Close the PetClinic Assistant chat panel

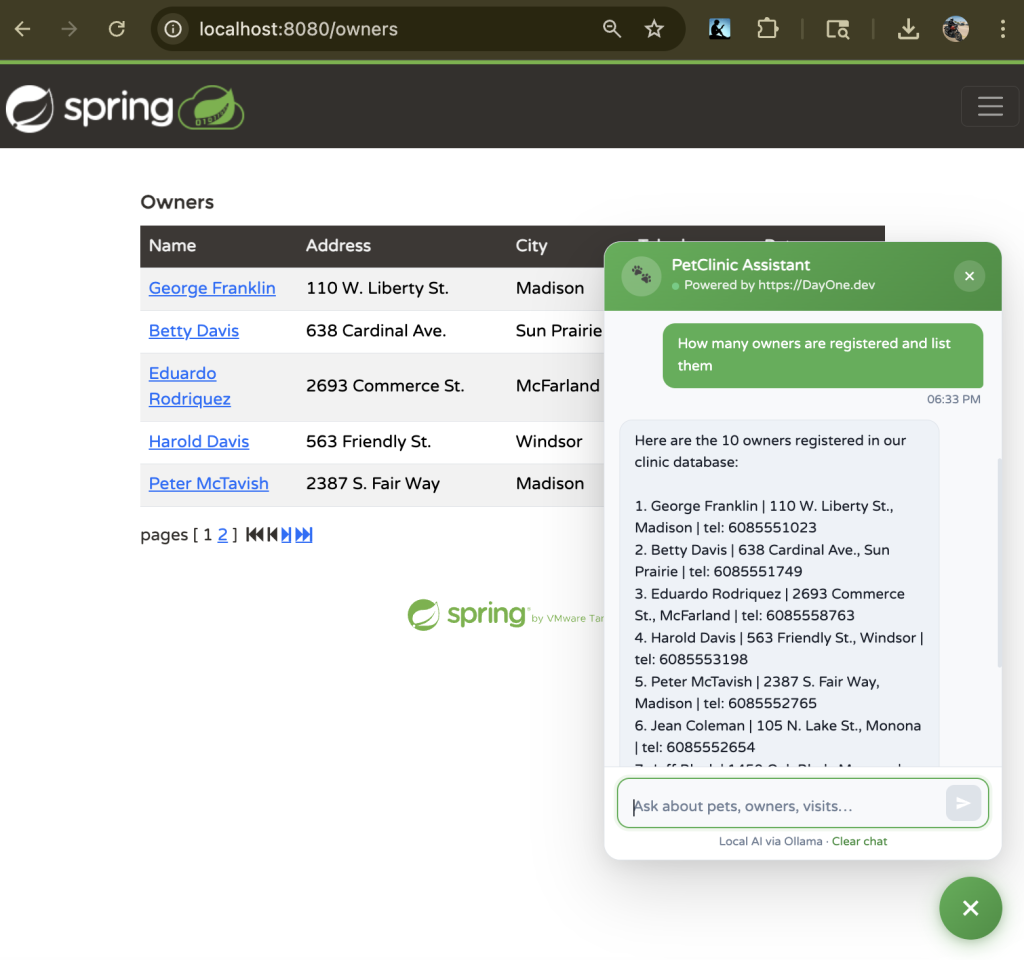[969, 276]
